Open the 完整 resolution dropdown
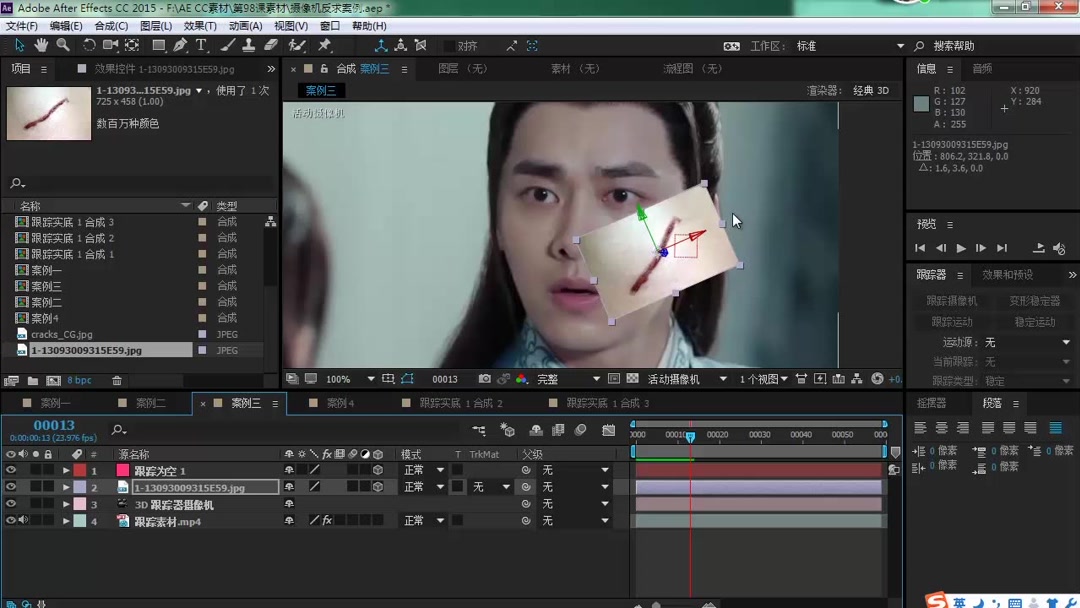1080x608 pixels. (x=555, y=380)
